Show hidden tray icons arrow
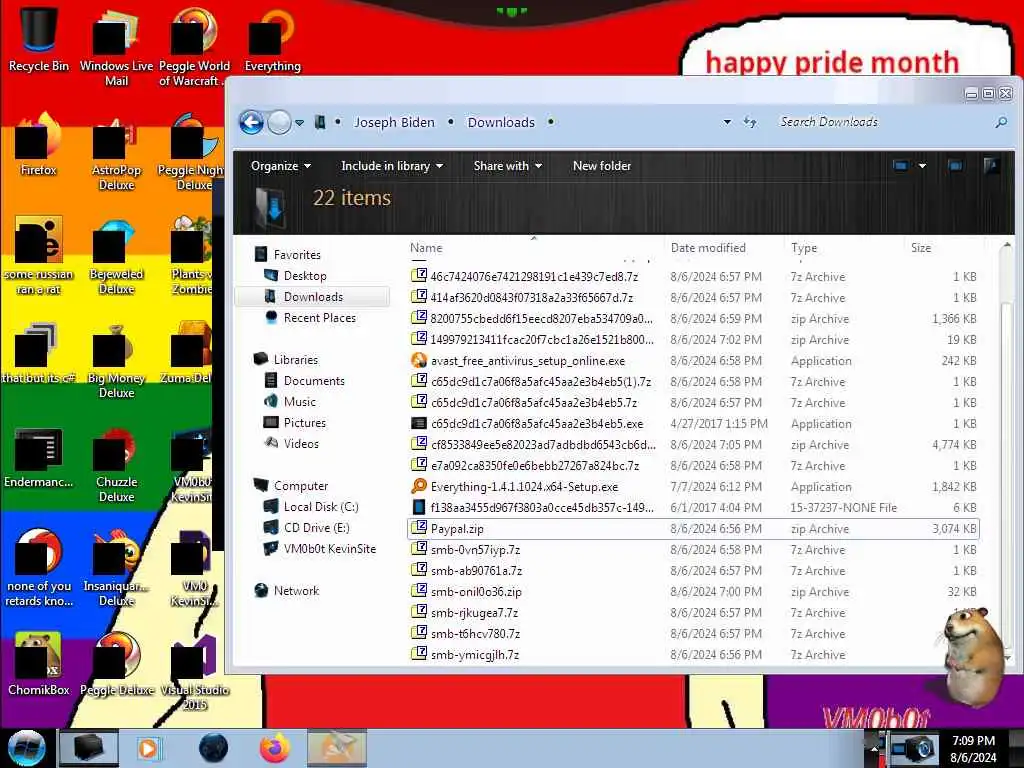This screenshot has height=768, width=1024. (x=873, y=749)
